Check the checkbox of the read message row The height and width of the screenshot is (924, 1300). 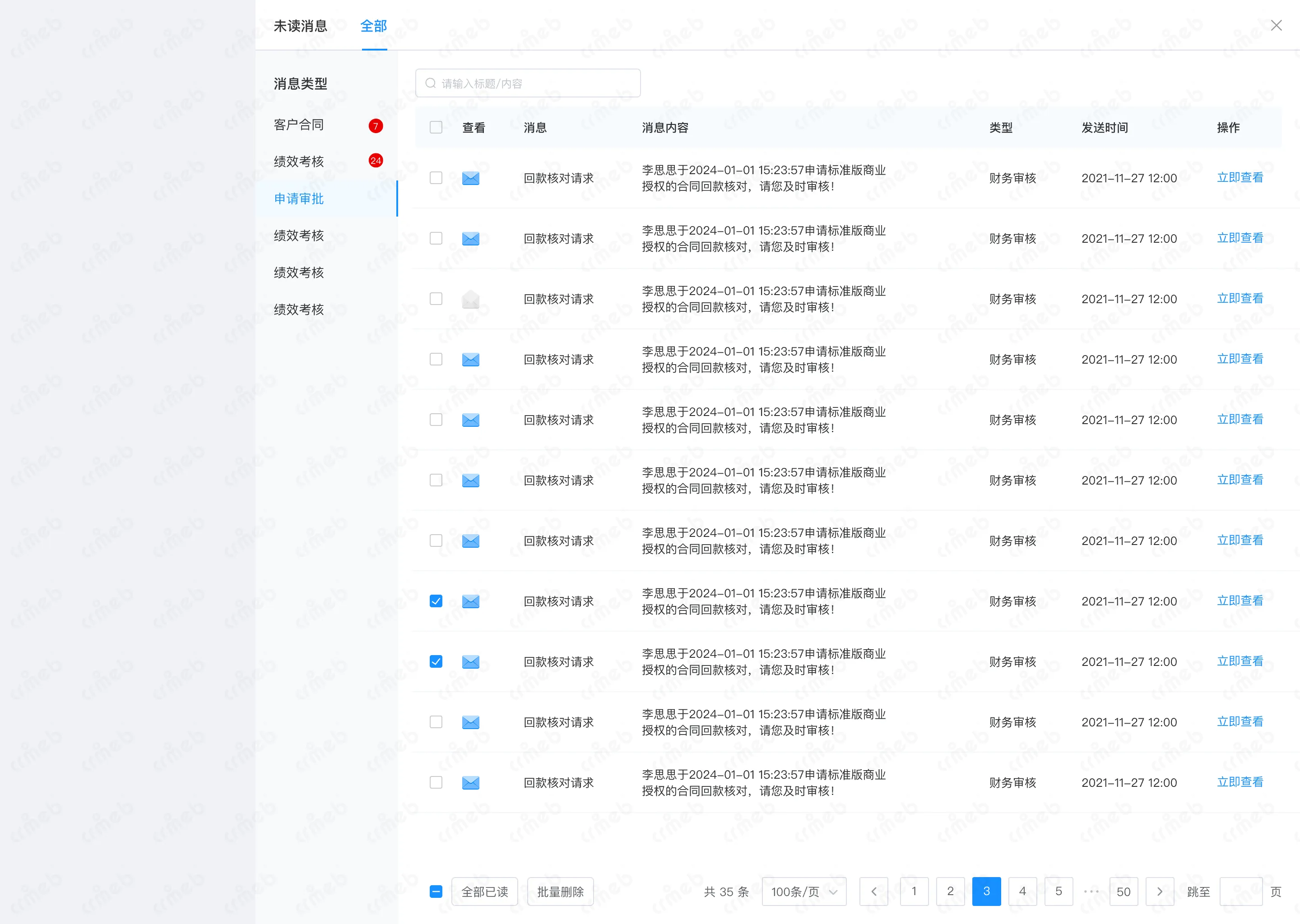coord(436,299)
